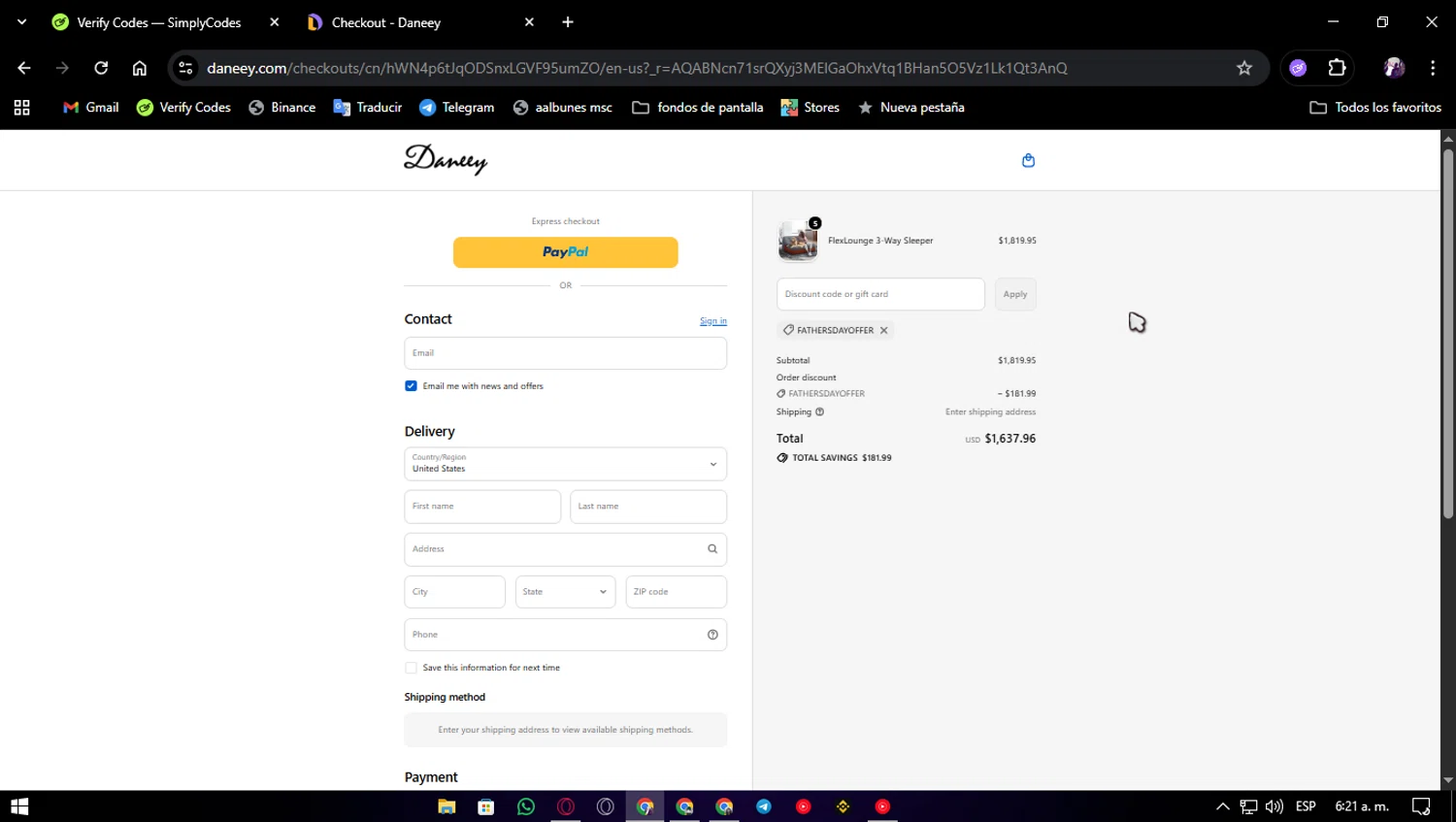Click the browser address bar URL
Image resolution: width=1456 pixels, height=822 pixels.
[x=637, y=68]
